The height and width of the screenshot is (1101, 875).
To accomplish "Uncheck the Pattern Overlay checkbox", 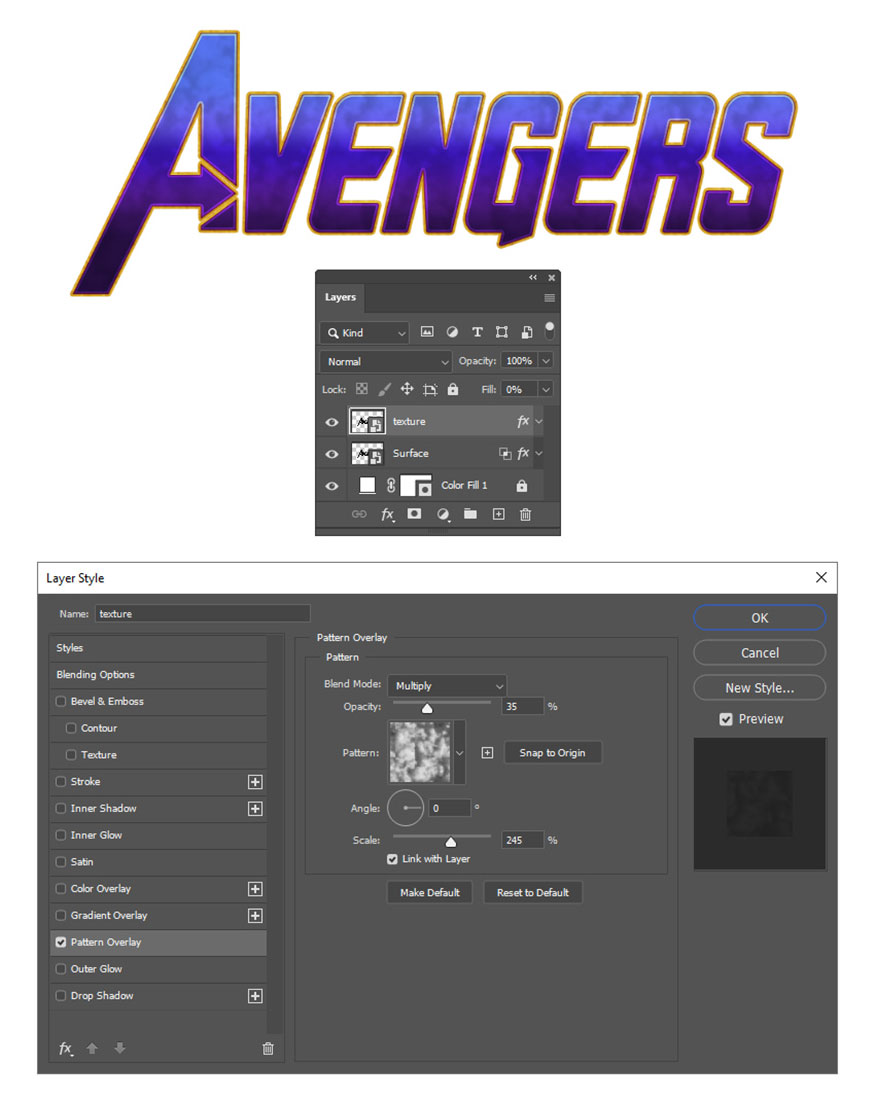I will click(x=61, y=942).
